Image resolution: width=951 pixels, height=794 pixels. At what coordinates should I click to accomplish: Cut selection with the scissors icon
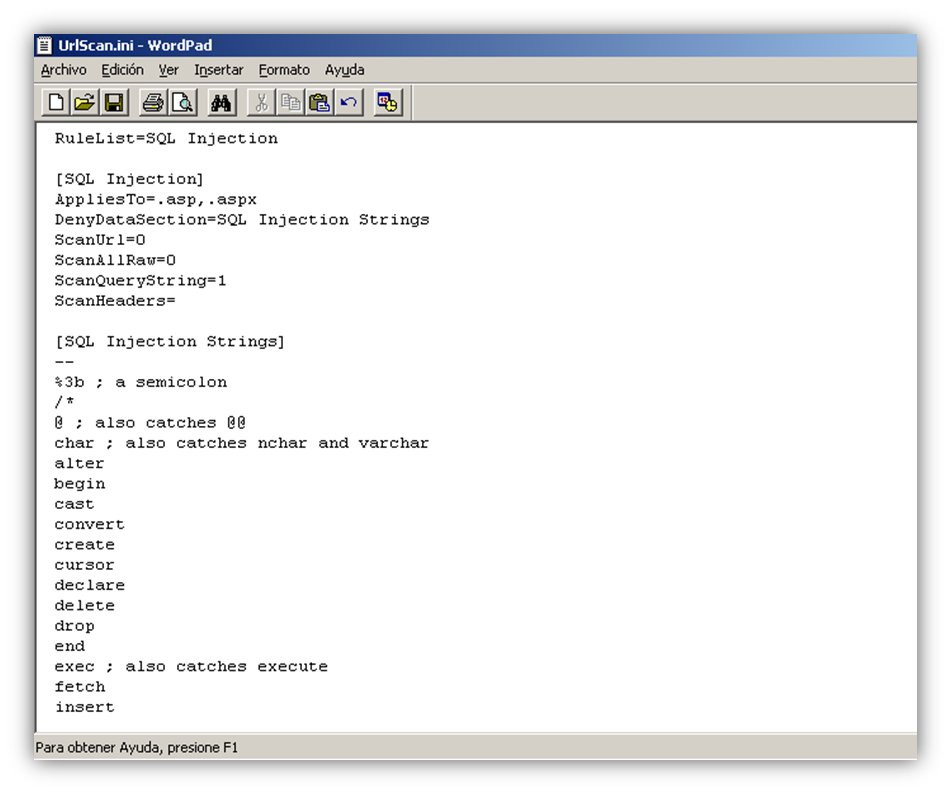261,103
